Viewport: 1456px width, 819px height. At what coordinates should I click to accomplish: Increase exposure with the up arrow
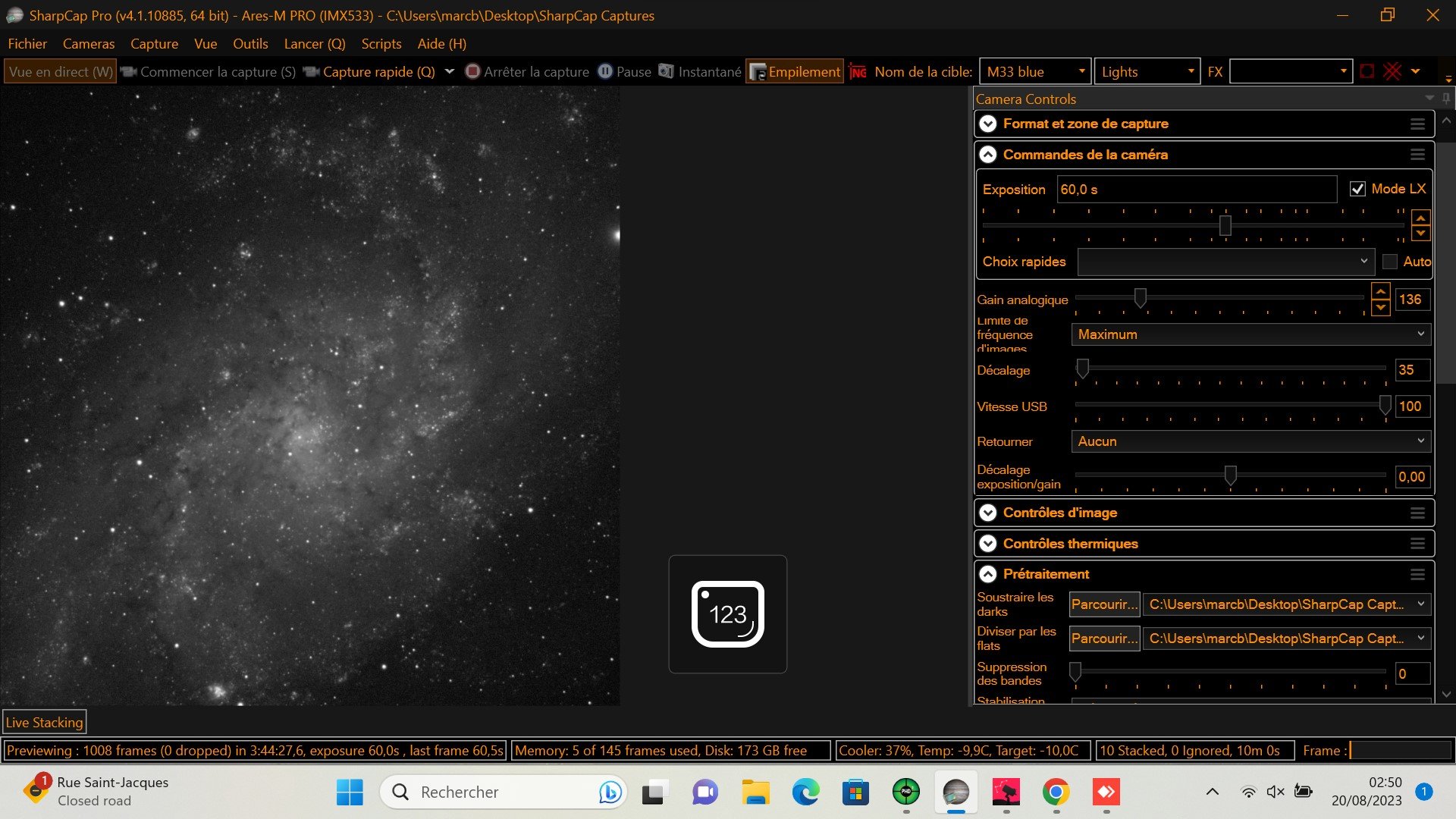[x=1420, y=218]
